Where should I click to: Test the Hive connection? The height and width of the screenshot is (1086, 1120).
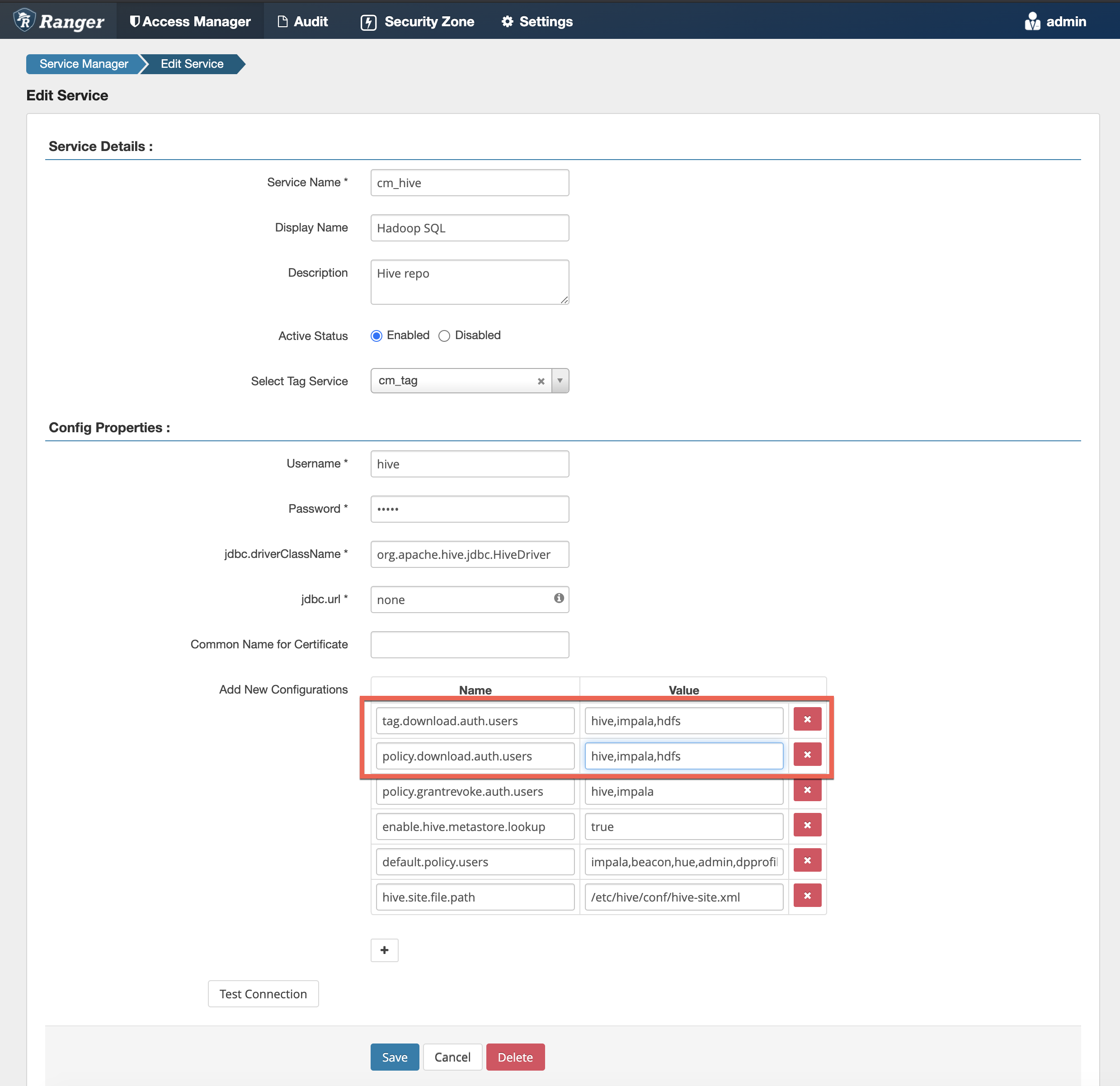click(263, 993)
